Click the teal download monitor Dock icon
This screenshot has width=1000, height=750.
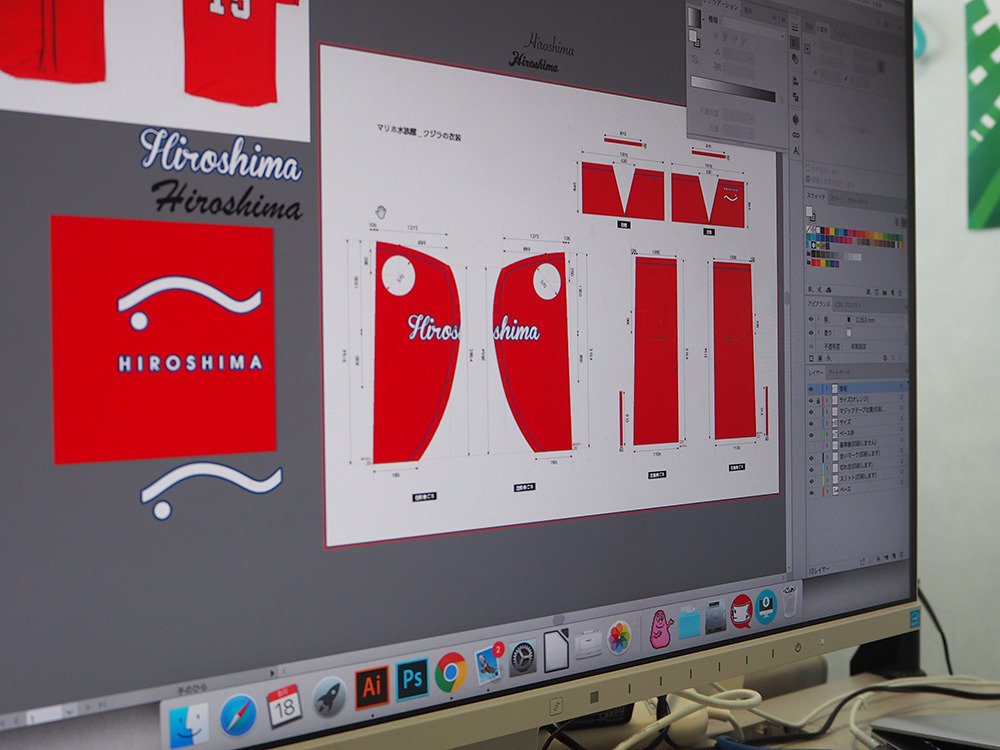coord(765,607)
